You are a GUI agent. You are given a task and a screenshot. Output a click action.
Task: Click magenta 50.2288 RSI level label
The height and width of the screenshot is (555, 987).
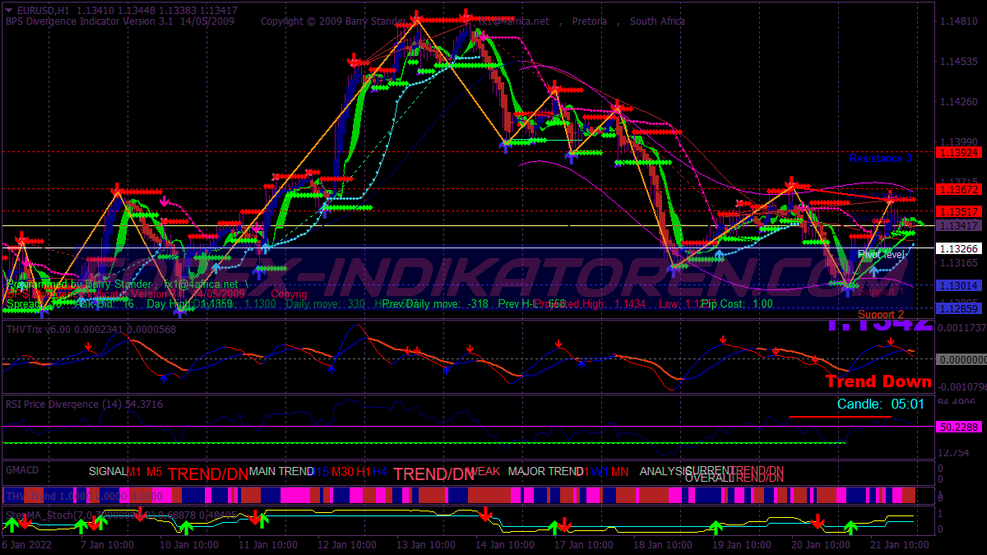[960, 427]
